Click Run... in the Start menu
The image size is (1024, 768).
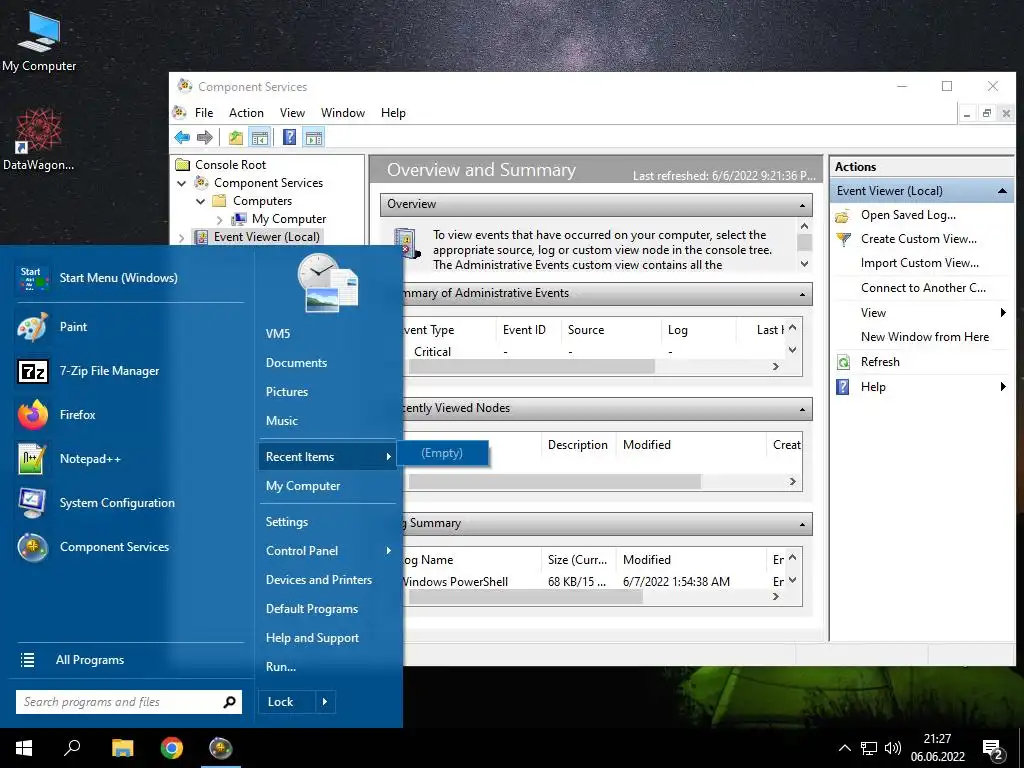tap(281, 667)
